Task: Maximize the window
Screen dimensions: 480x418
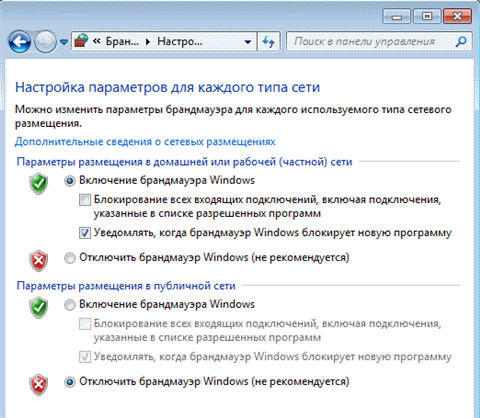Action: 427,16
